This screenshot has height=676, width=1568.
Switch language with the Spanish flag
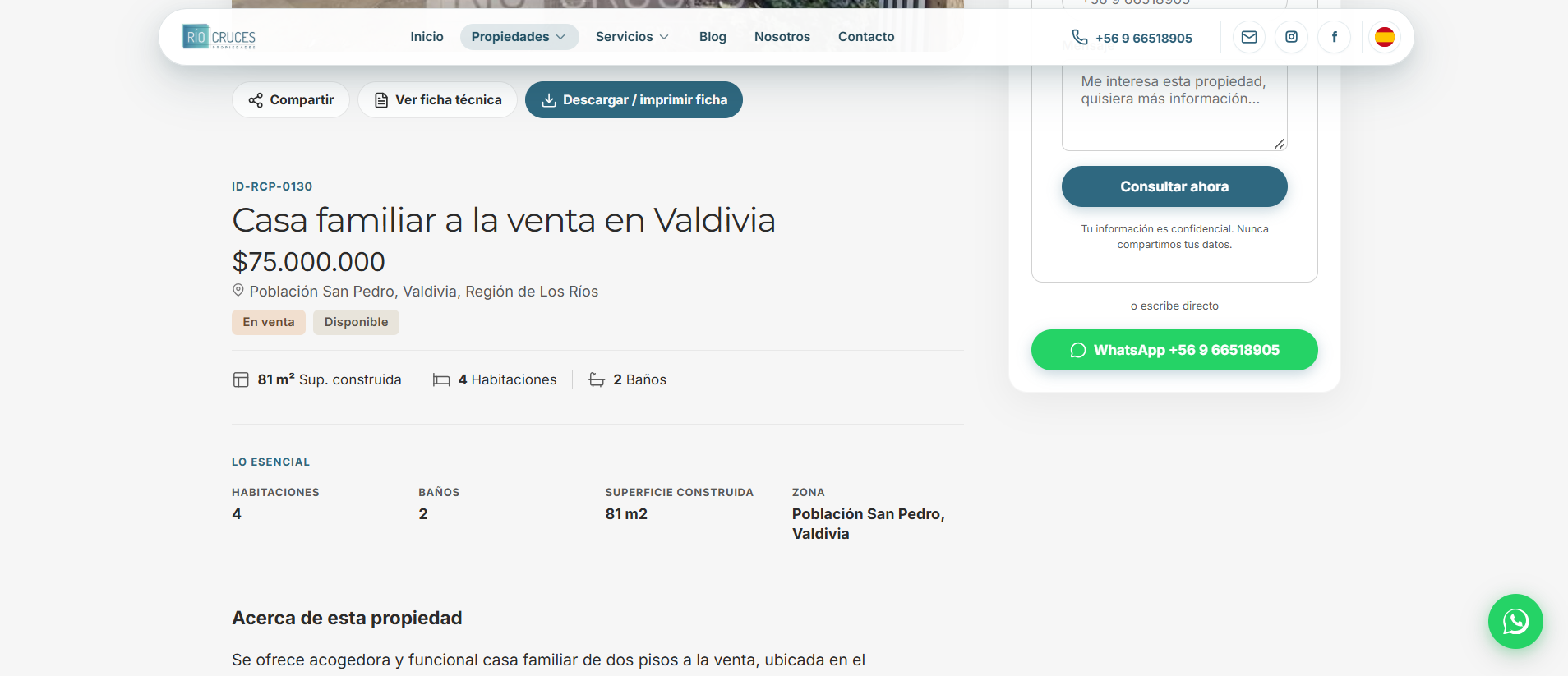coord(1385,37)
